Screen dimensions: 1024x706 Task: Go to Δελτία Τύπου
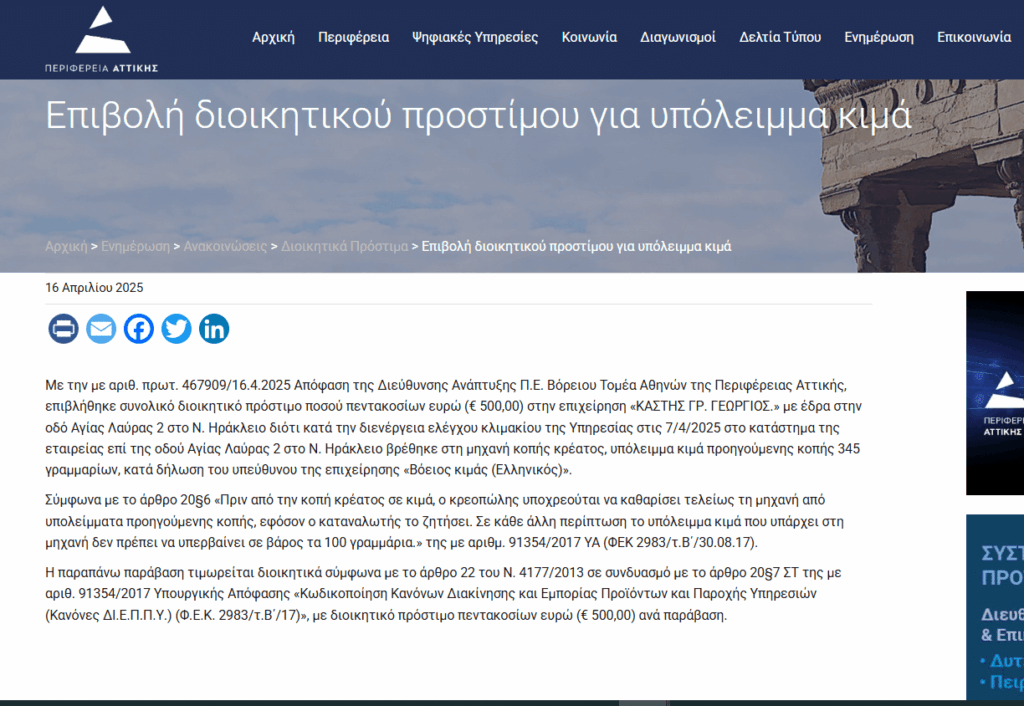point(780,37)
